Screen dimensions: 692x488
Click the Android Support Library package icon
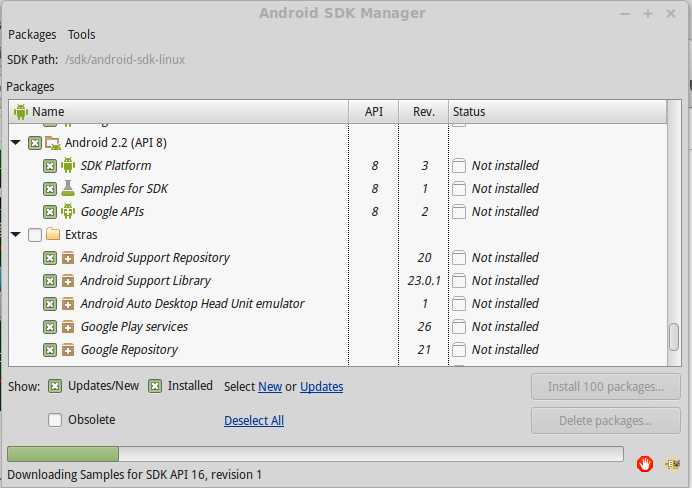point(68,281)
